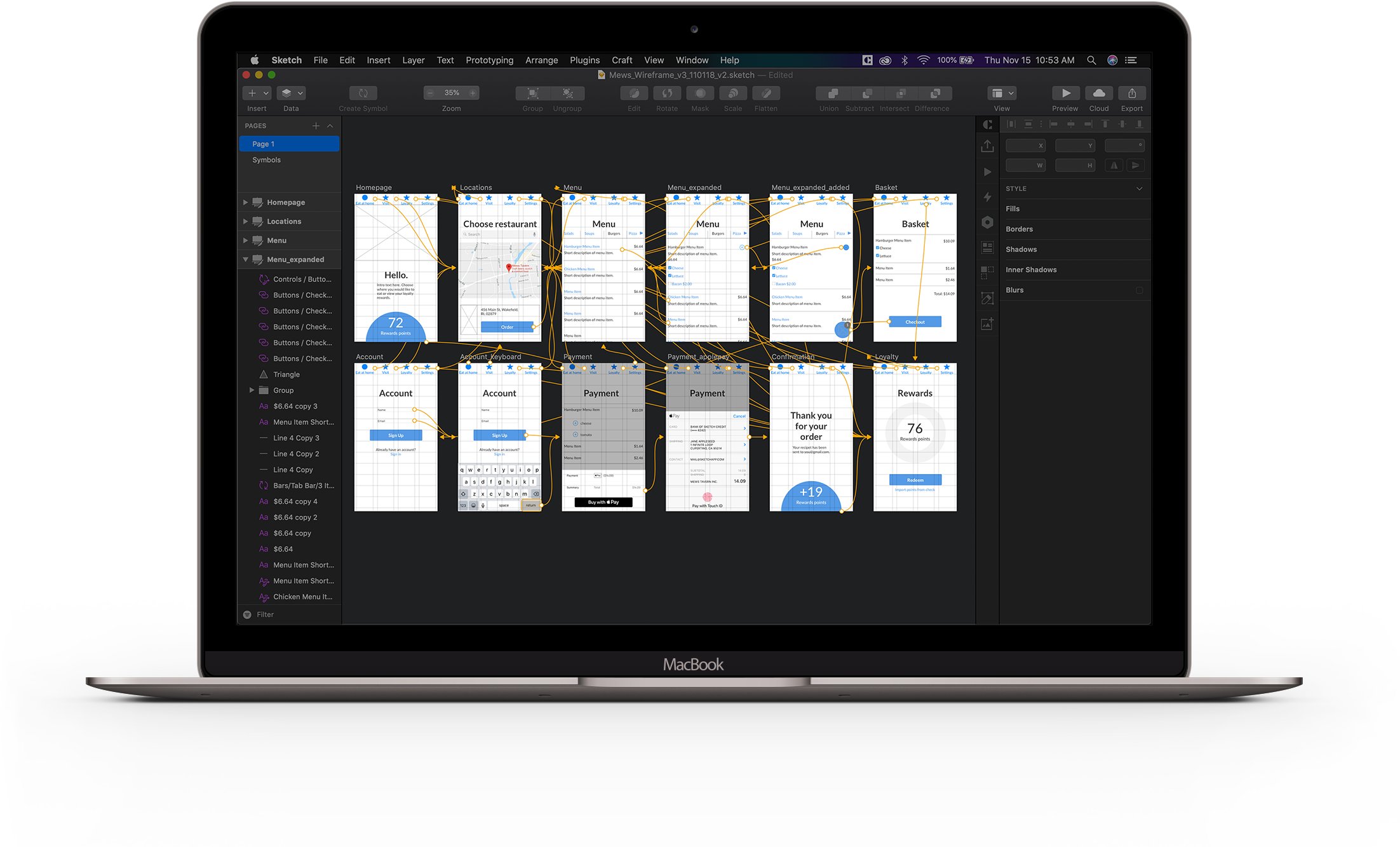Open the Craft Data text-list icon

(x=987, y=247)
